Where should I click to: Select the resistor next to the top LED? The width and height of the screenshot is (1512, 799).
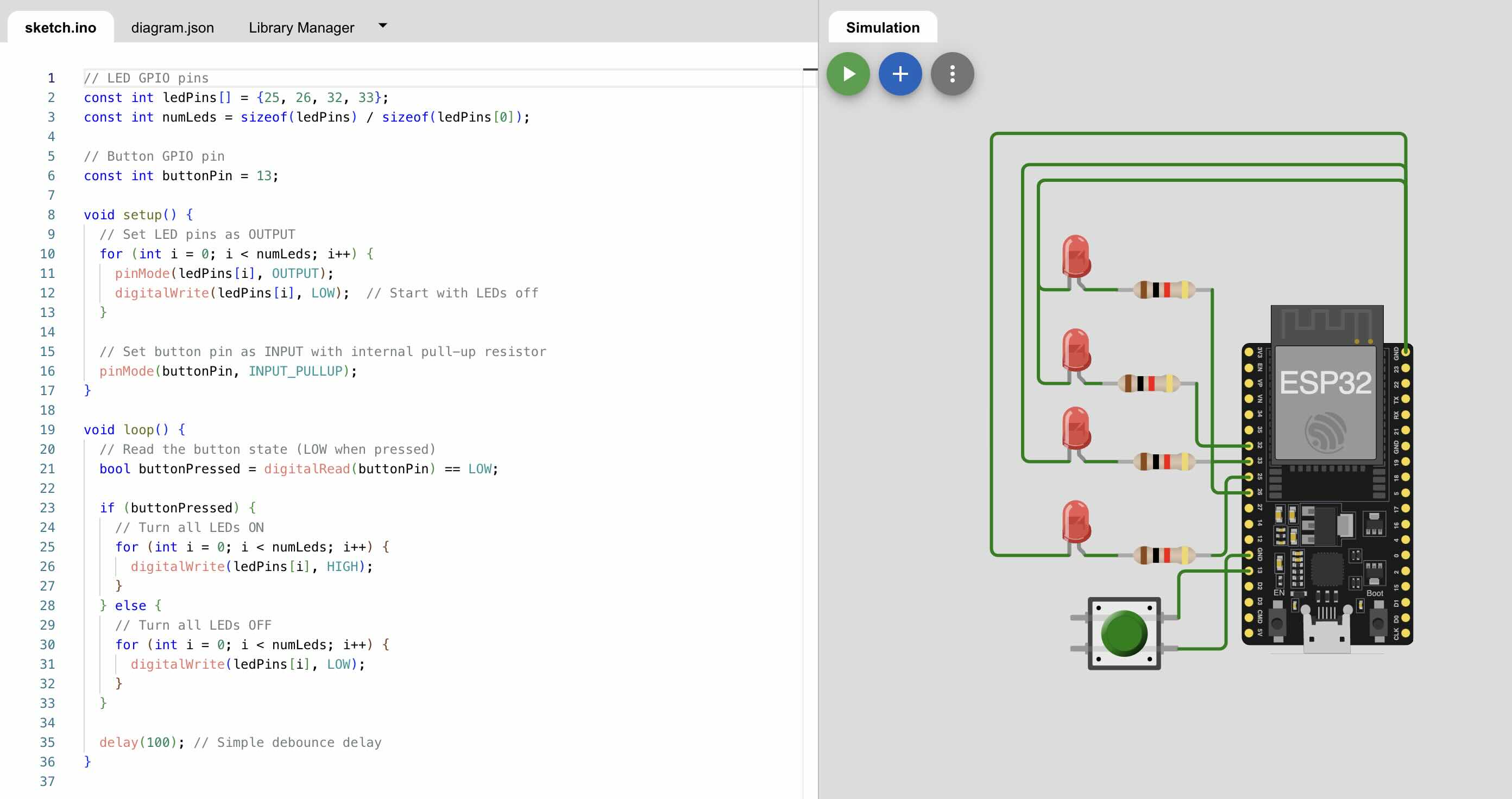pos(1164,290)
